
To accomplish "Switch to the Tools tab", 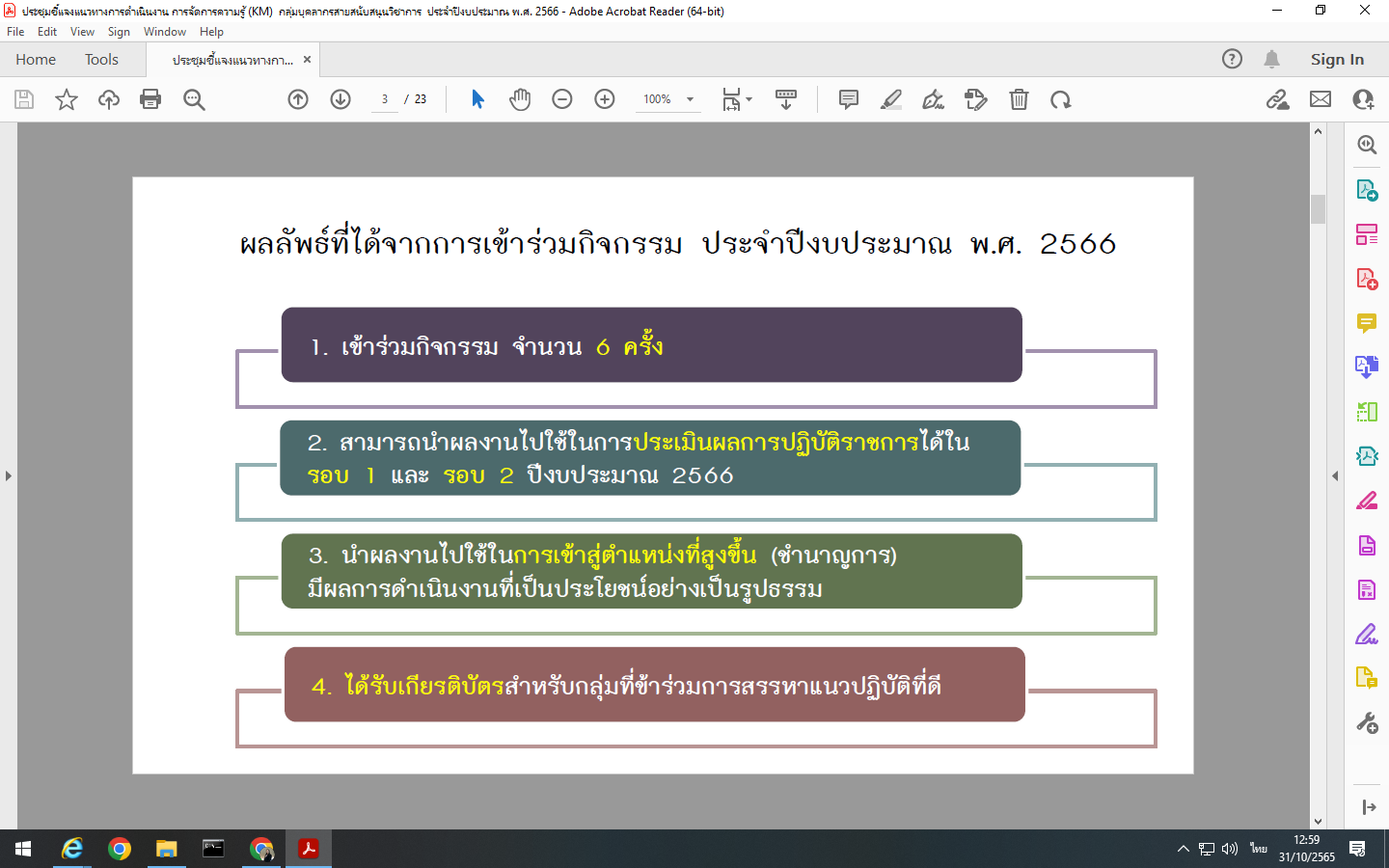I will [101, 60].
